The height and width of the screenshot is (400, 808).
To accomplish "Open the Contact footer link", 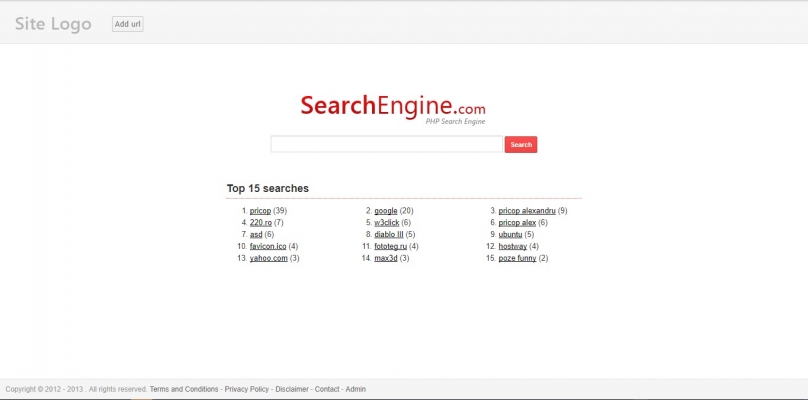I will (327, 389).
